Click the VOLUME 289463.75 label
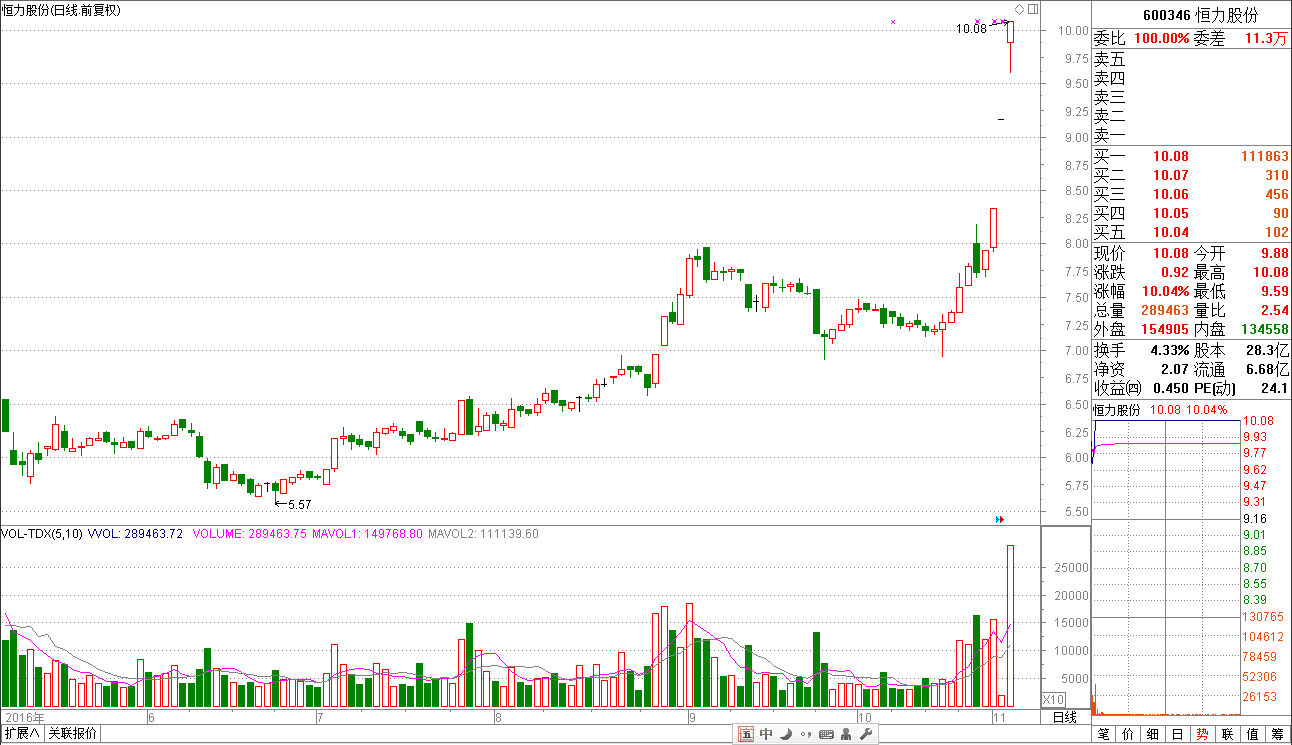Image resolution: width=1292 pixels, height=745 pixels. (249, 534)
